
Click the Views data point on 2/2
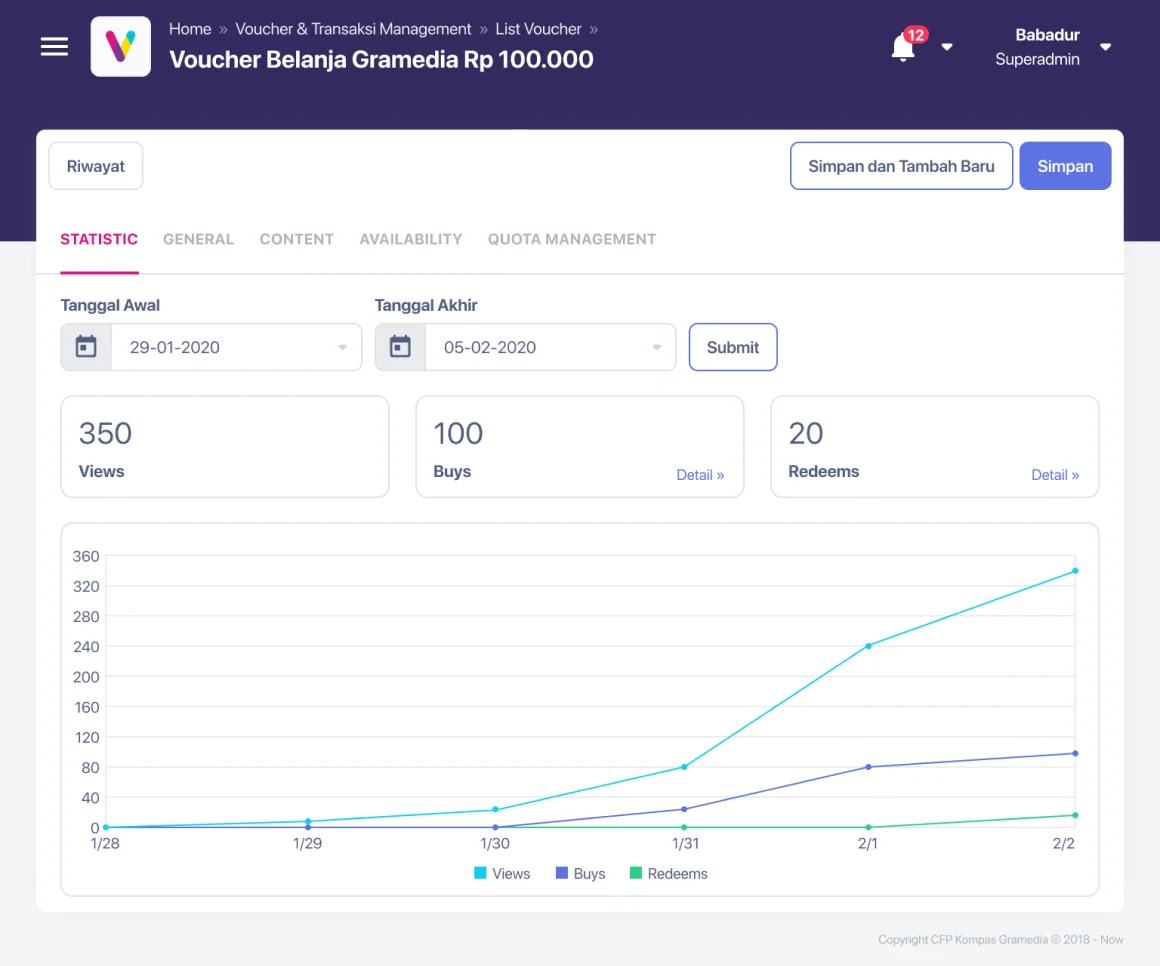tap(1075, 571)
